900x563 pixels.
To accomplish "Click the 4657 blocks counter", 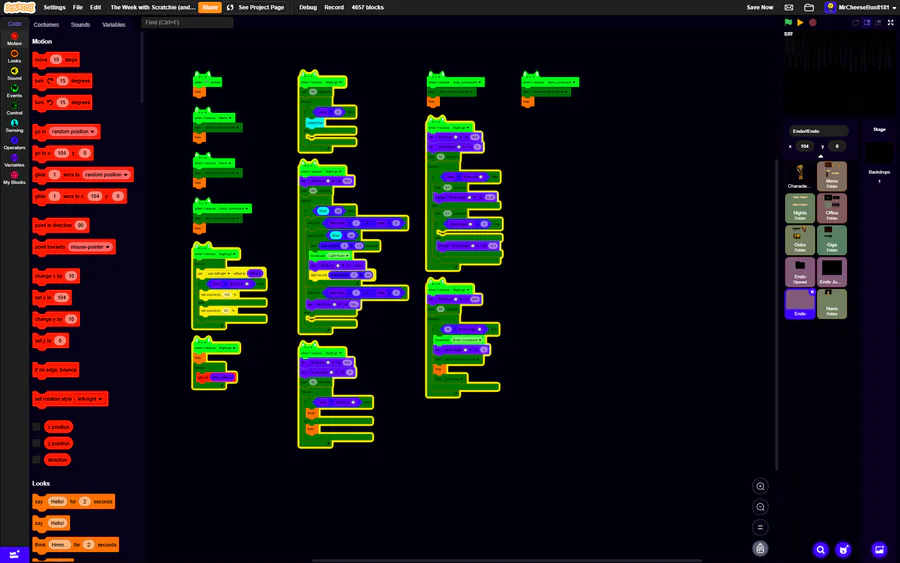I will 367,7.
